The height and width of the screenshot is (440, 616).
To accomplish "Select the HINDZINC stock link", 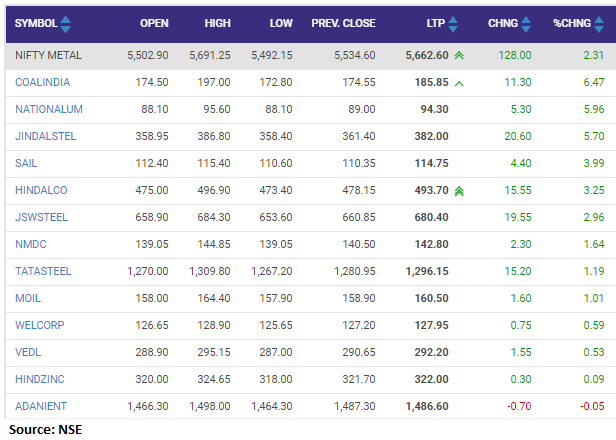I will click(x=42, y=379).
